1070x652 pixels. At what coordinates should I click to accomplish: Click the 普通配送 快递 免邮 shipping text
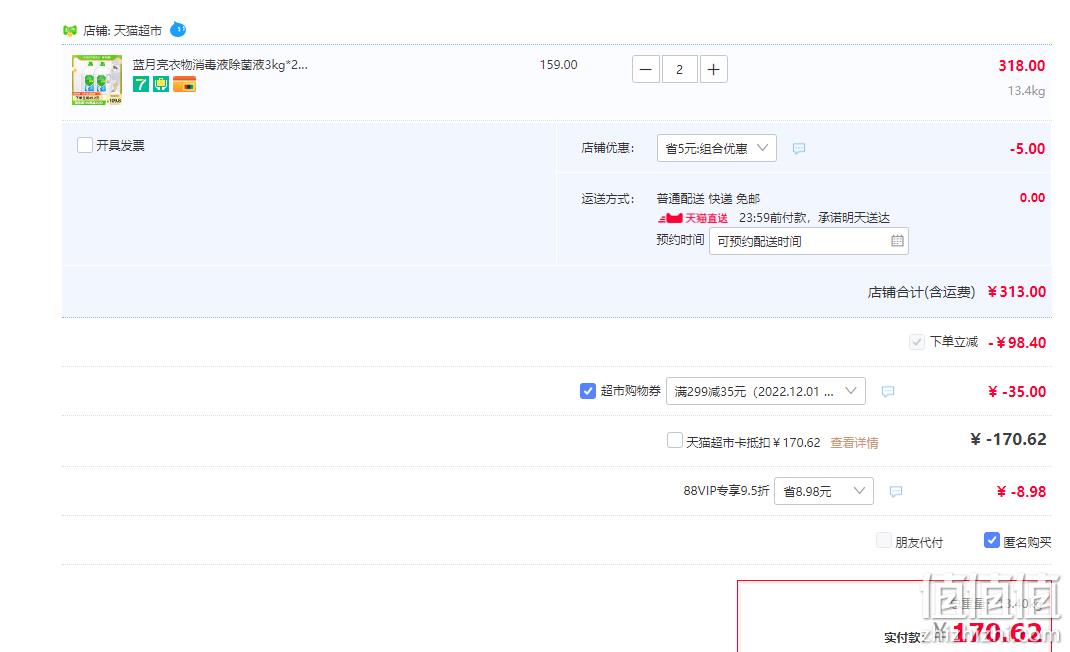coord(708,199)
